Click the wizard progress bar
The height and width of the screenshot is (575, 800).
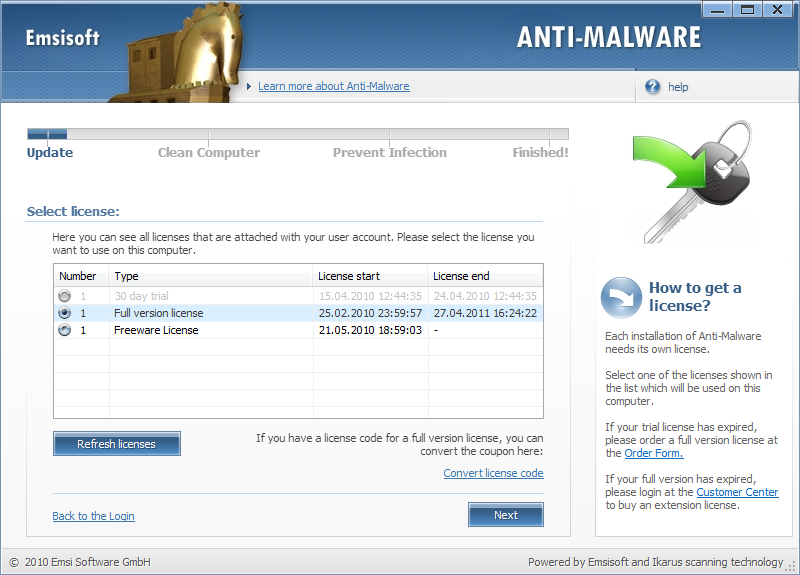click(x=298, y=134)
